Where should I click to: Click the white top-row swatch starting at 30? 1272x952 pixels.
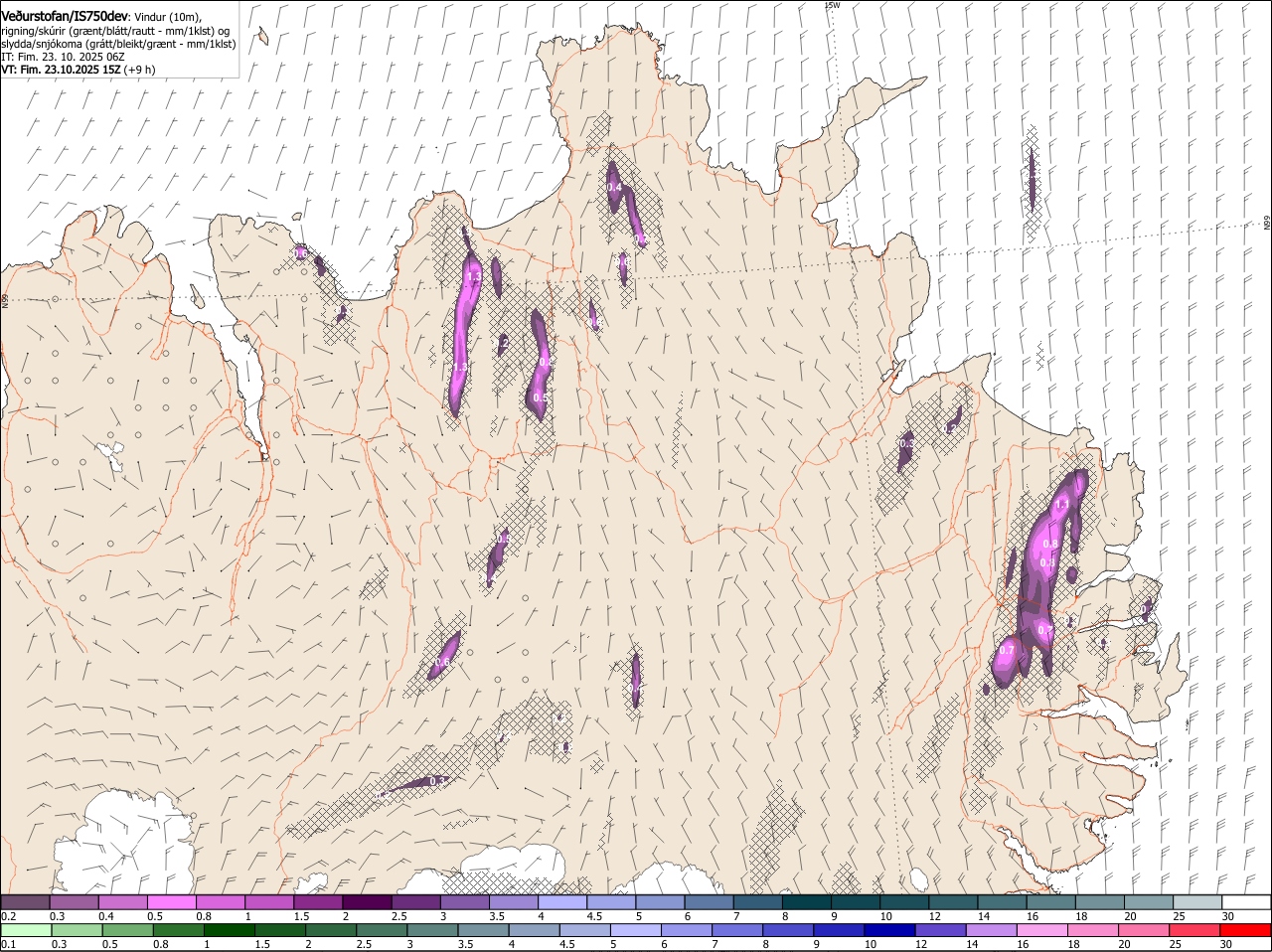1246,901
